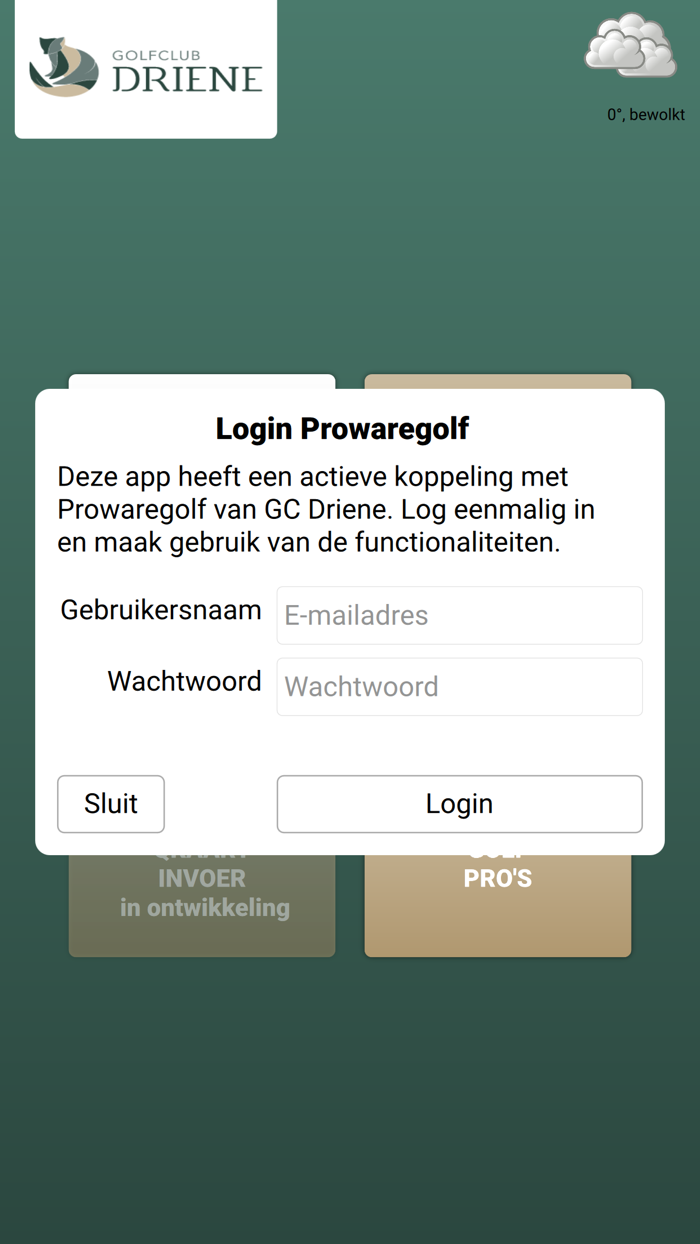
Task: Tap the 'in ontwikkeling' text on the tile
Action: coord(204,908)
